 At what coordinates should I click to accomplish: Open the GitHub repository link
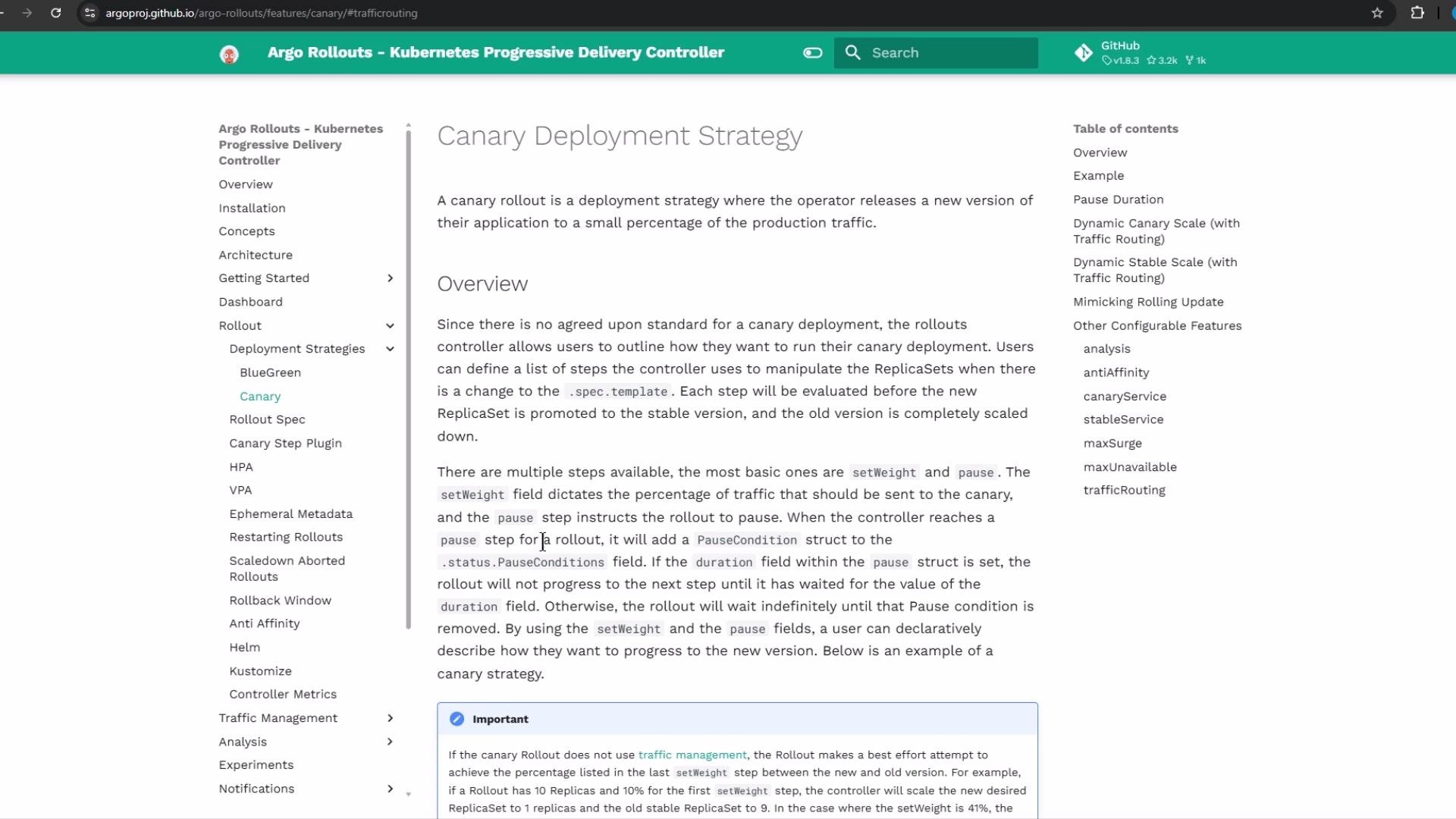pyautogui.click(x=1141, y=53)
